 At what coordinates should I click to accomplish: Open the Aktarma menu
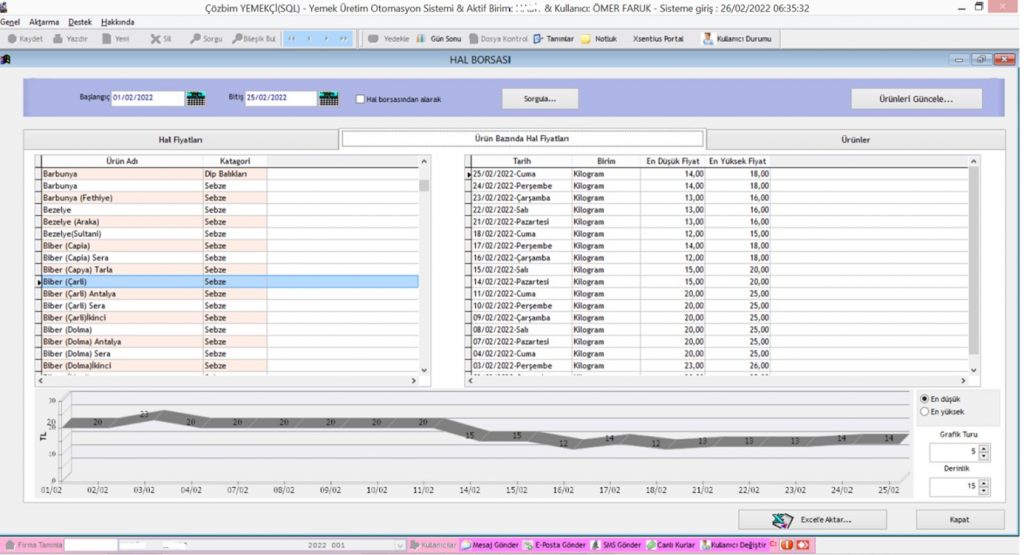pos(45,21)
